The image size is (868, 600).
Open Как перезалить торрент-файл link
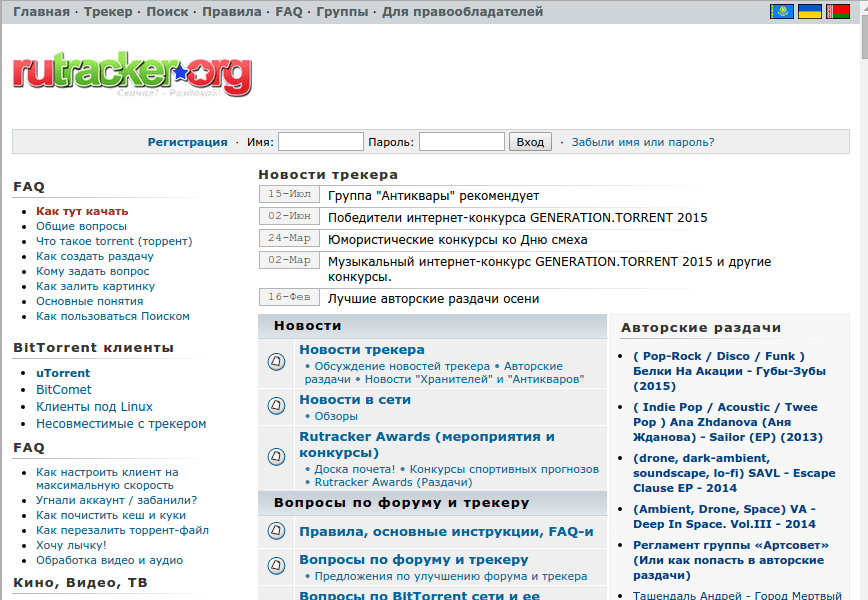[x=122, y=530]
